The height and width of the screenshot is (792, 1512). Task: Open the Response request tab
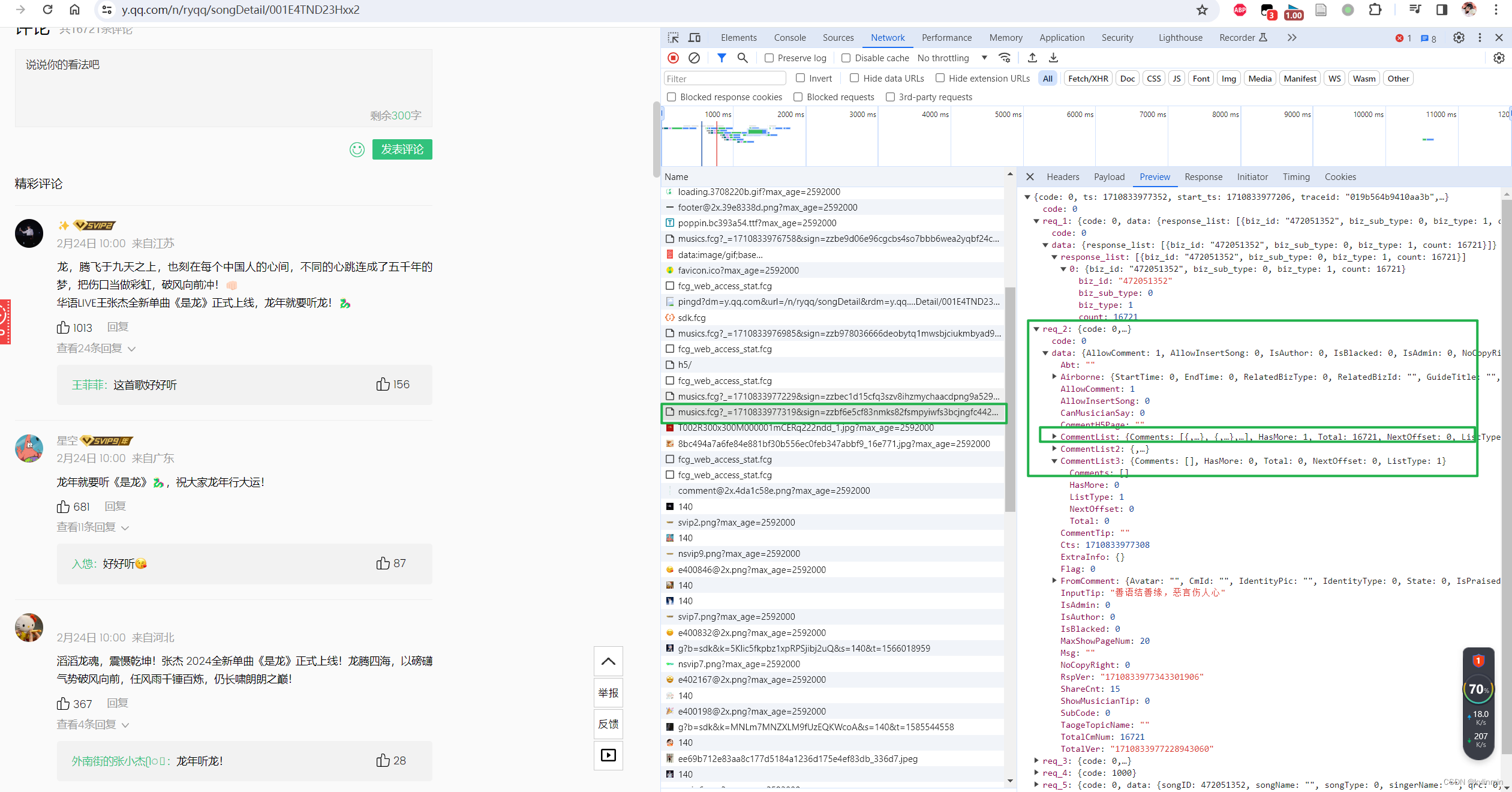click(1203, 177)
